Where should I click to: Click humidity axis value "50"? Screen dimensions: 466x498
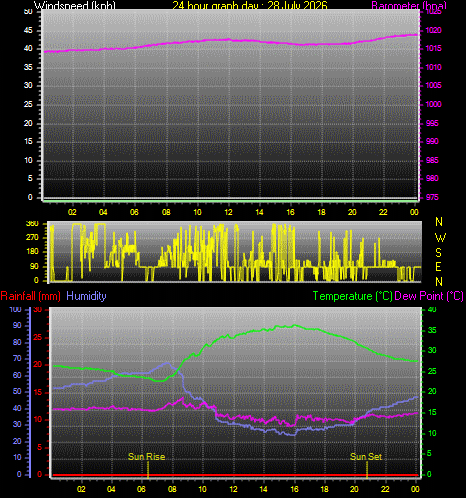(x=17, y=392)
